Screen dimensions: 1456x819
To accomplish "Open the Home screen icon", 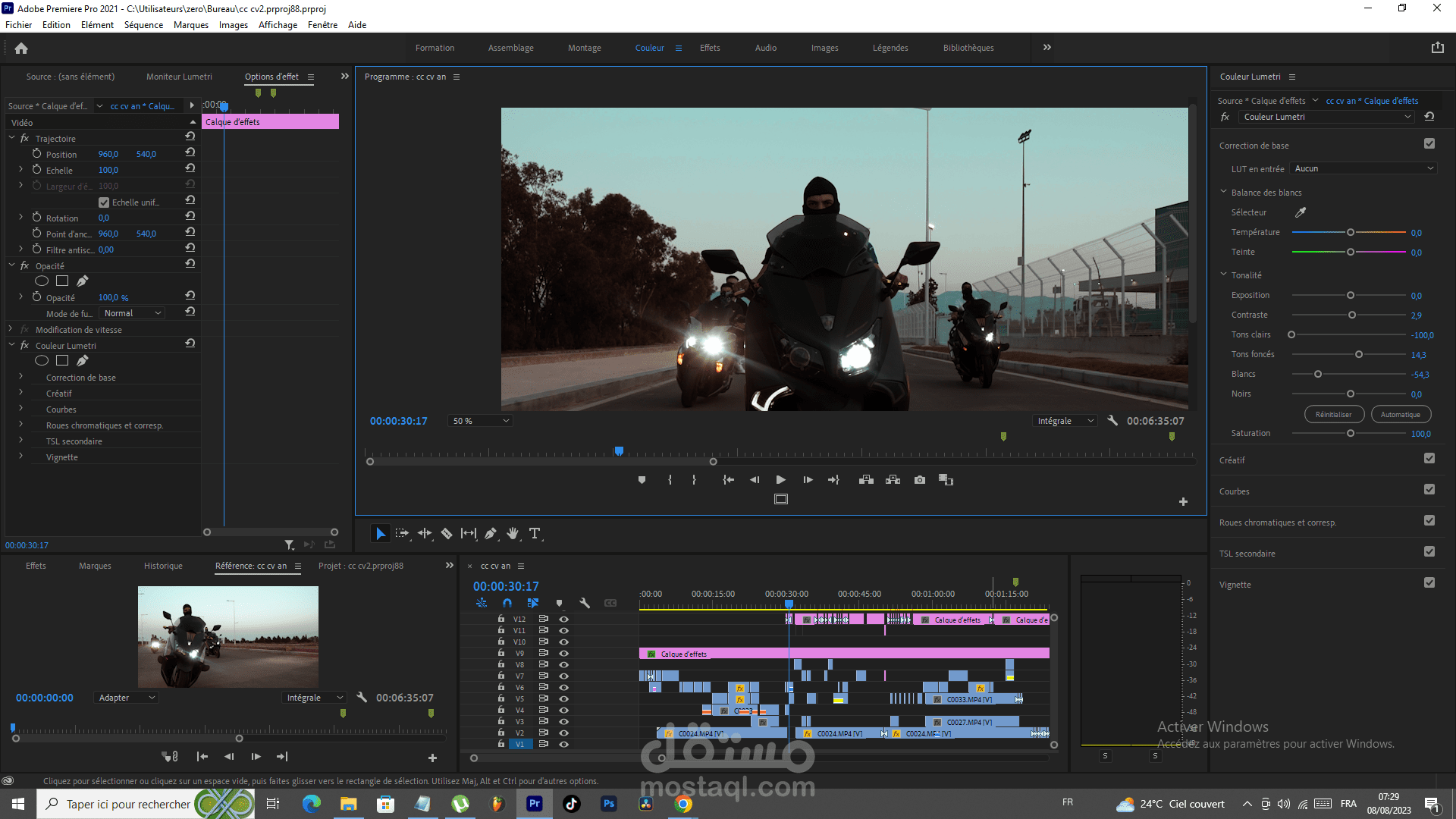I will 21,49.
